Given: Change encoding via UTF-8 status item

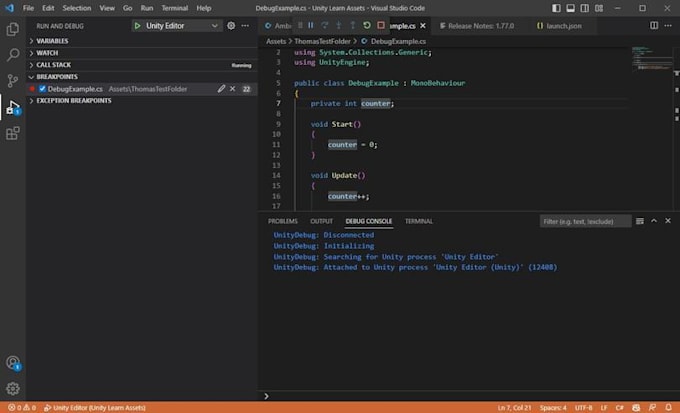Looking at the screenshot, I should coord(583,408).
